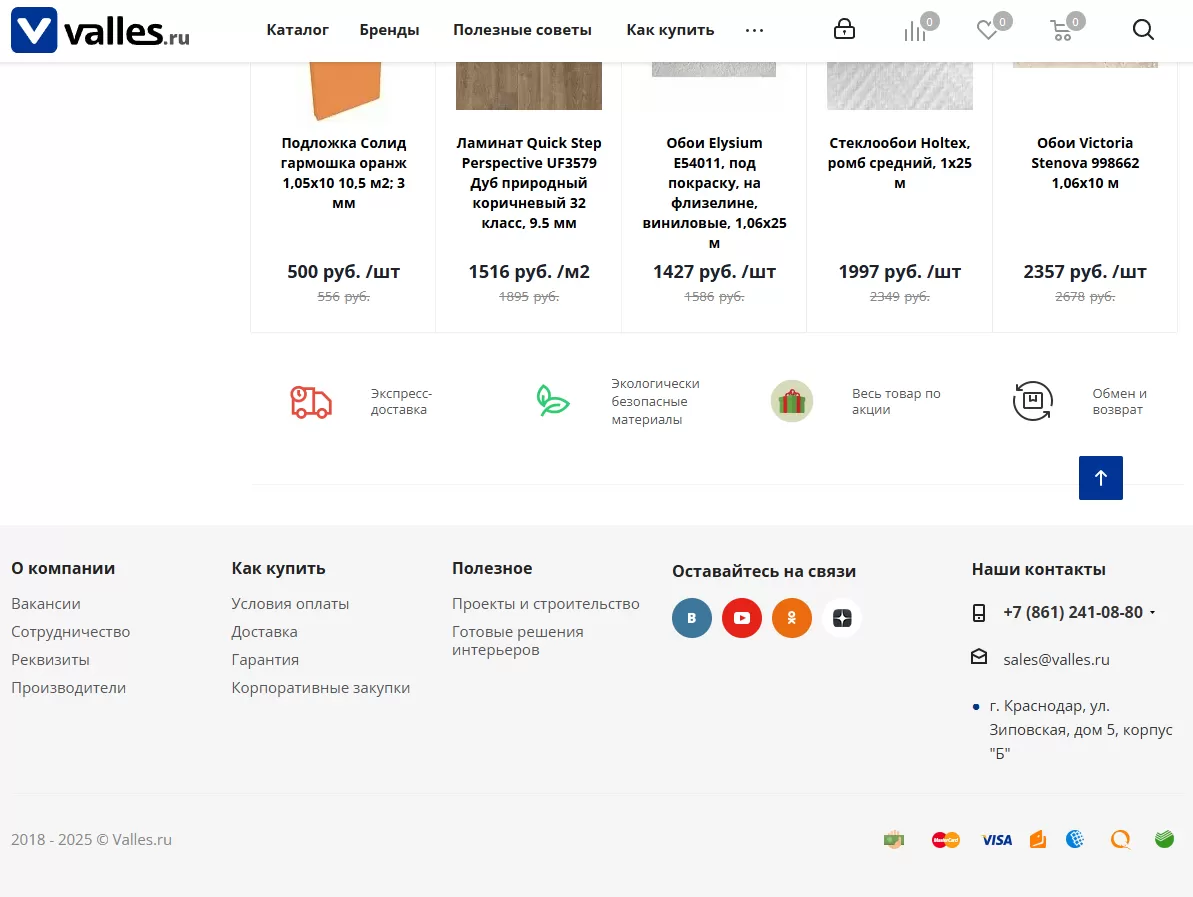Open the shopping cart icon

click(x=1062, y=31)
